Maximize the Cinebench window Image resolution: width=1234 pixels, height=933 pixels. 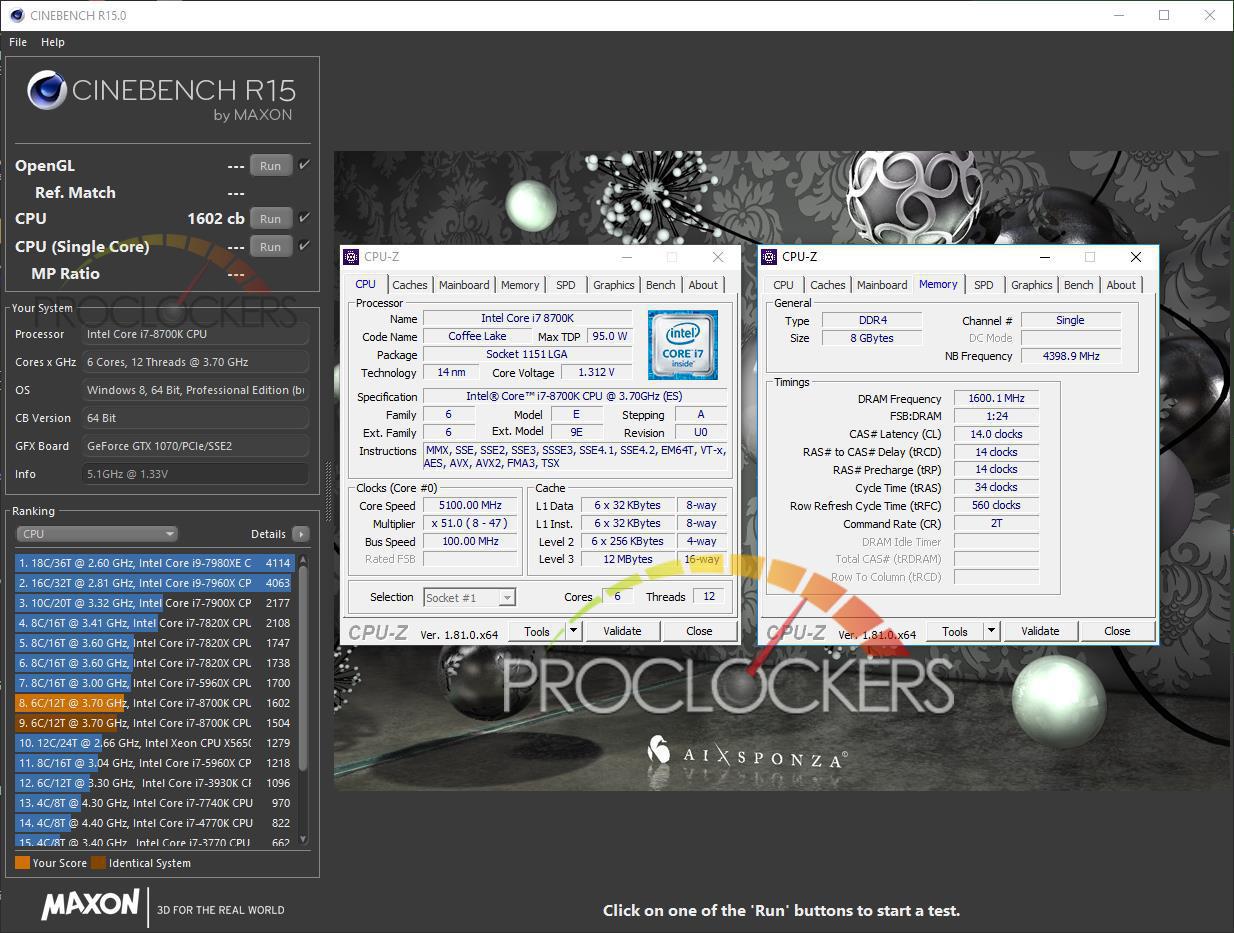[1164, 15]
